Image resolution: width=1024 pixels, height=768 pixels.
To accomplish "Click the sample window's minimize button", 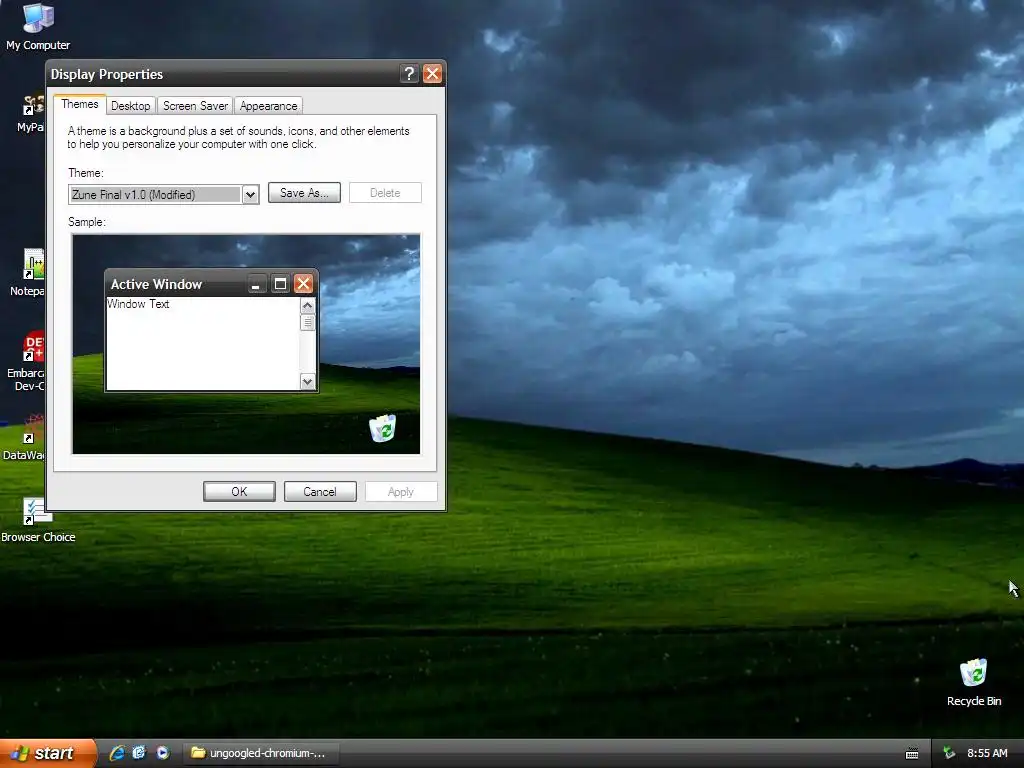I will pos(256,284).
